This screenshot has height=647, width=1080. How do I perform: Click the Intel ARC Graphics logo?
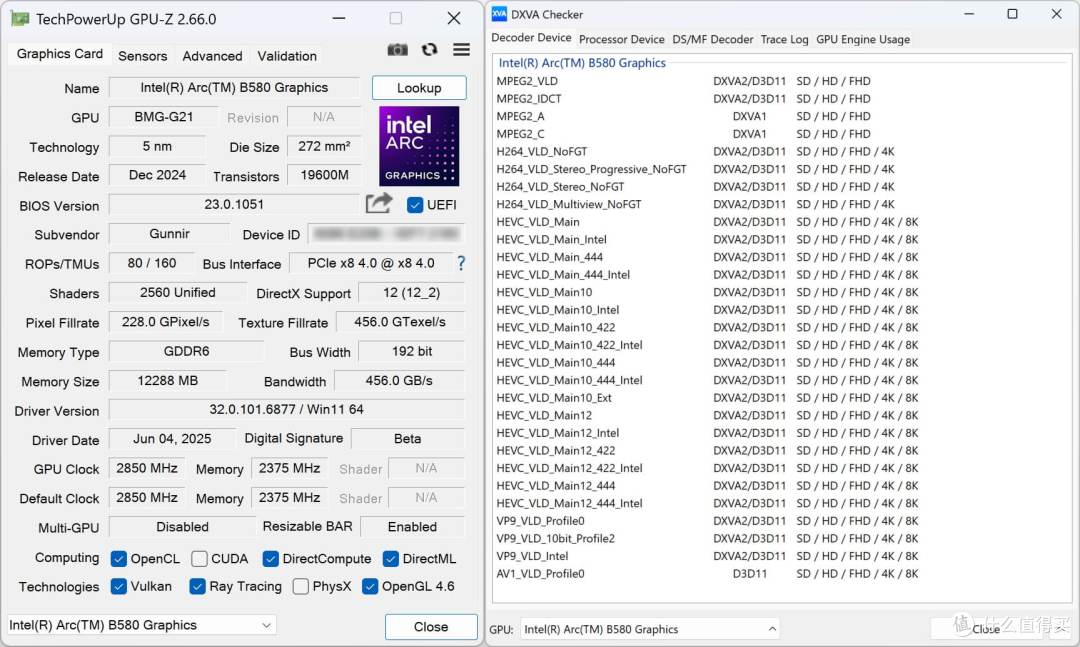pos(419,146)
